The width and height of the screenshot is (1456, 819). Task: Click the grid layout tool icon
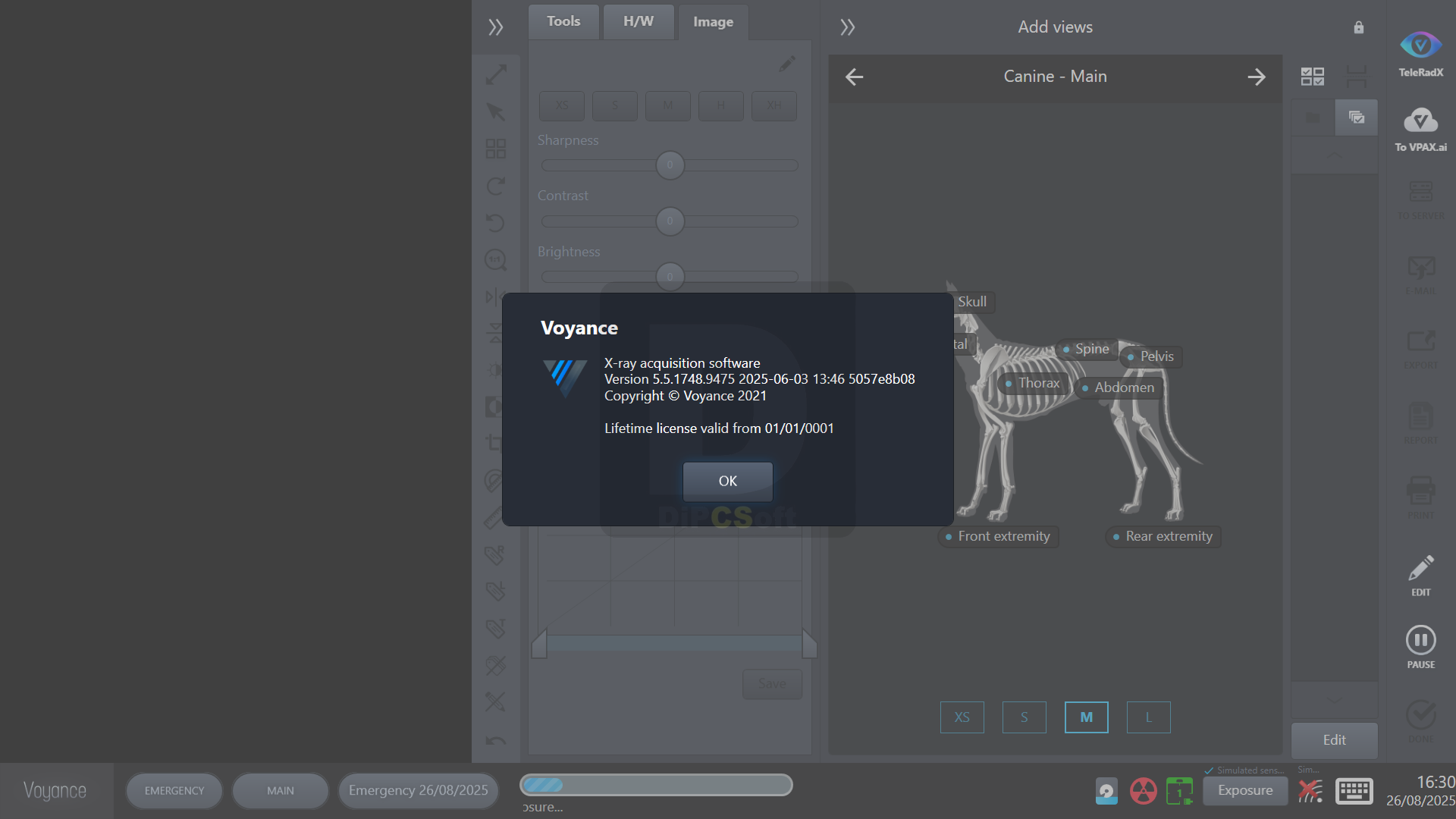pos(496,149)
